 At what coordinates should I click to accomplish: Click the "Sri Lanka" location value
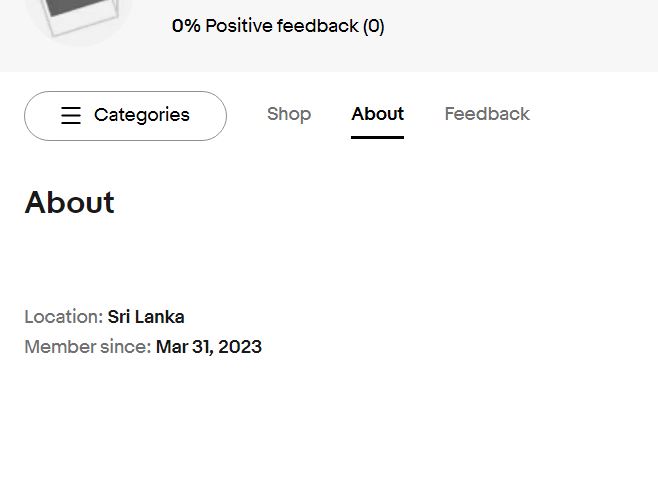point(146,317)
